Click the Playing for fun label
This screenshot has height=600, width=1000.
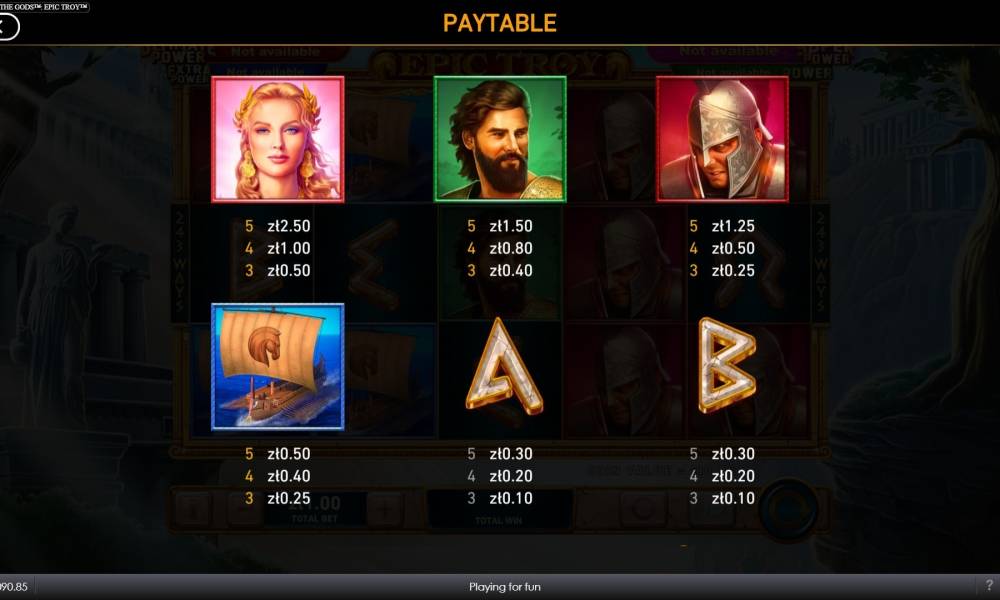point(504,587)
